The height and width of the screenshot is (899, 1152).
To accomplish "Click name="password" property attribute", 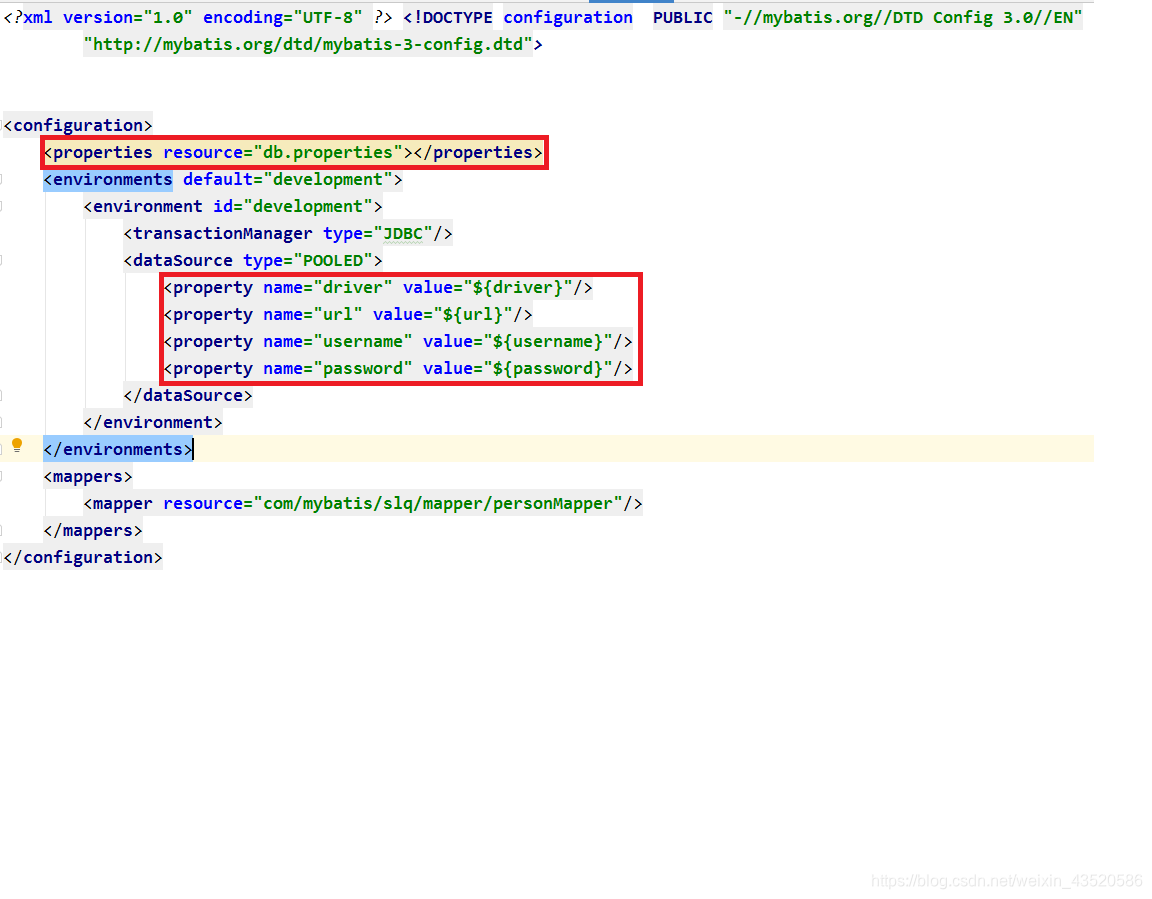I will (x=338, y=369).
